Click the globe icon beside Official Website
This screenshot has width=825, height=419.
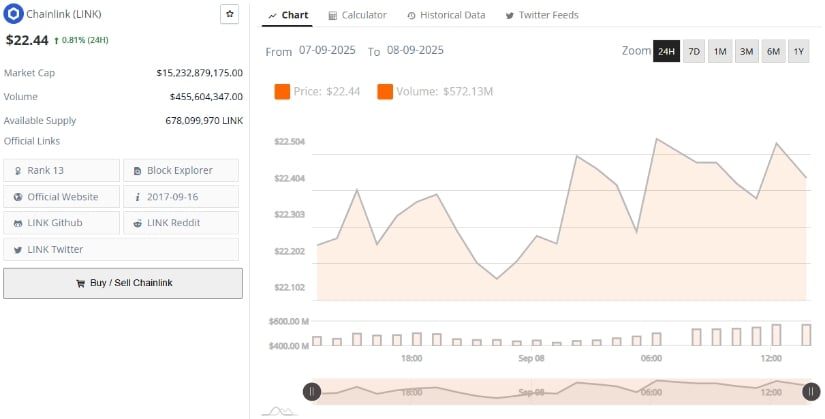click(18, 197)
